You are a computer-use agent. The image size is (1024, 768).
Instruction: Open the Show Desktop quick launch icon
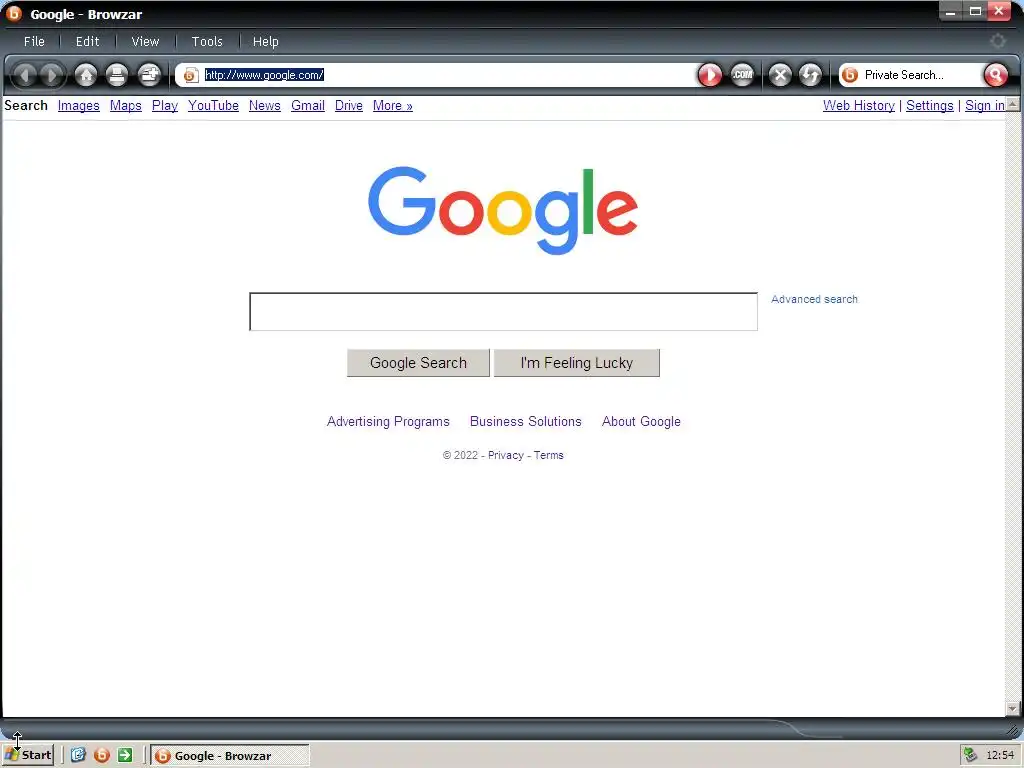(78, 756)
